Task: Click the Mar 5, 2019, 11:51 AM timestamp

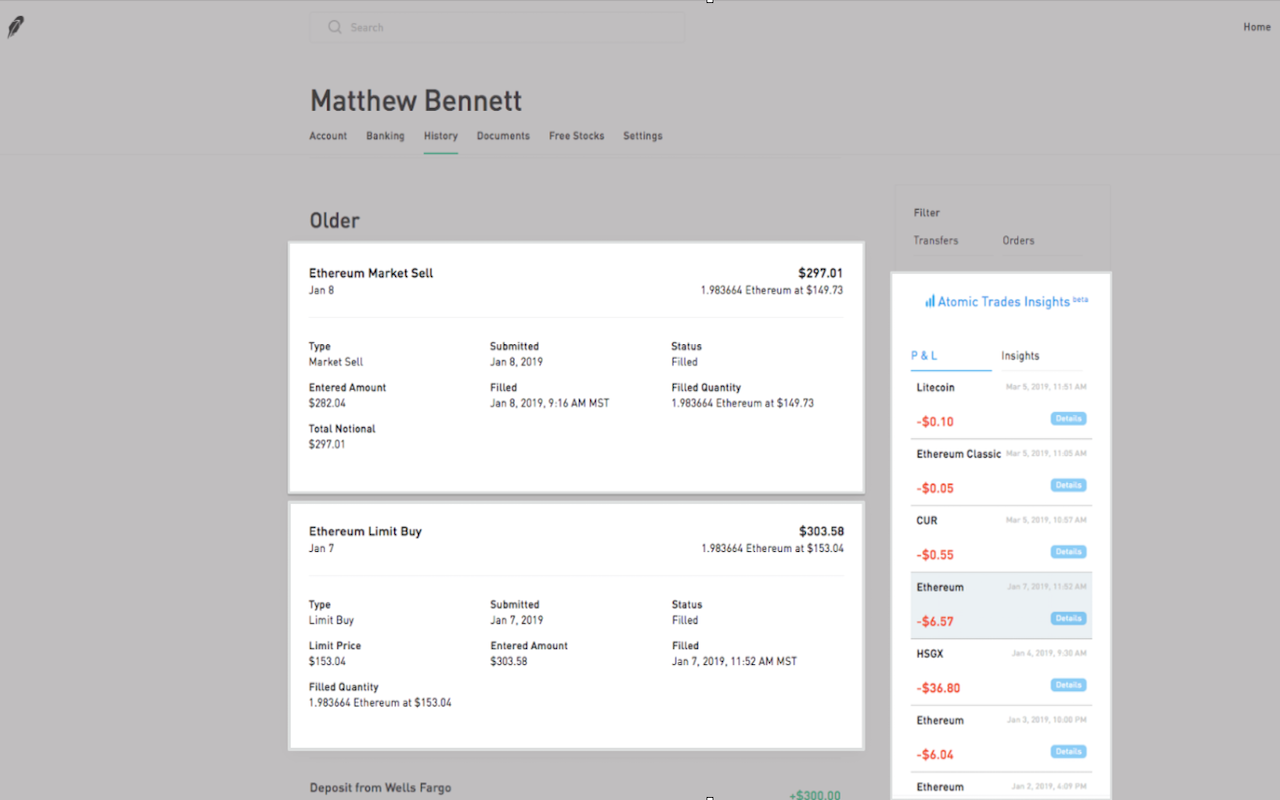Action: pyautogui.click(x=1046, y=387)
